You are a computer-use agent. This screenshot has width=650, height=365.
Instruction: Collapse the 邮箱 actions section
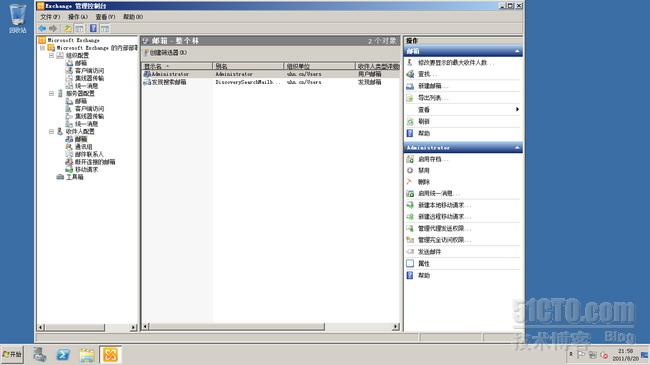pos(517,51)
